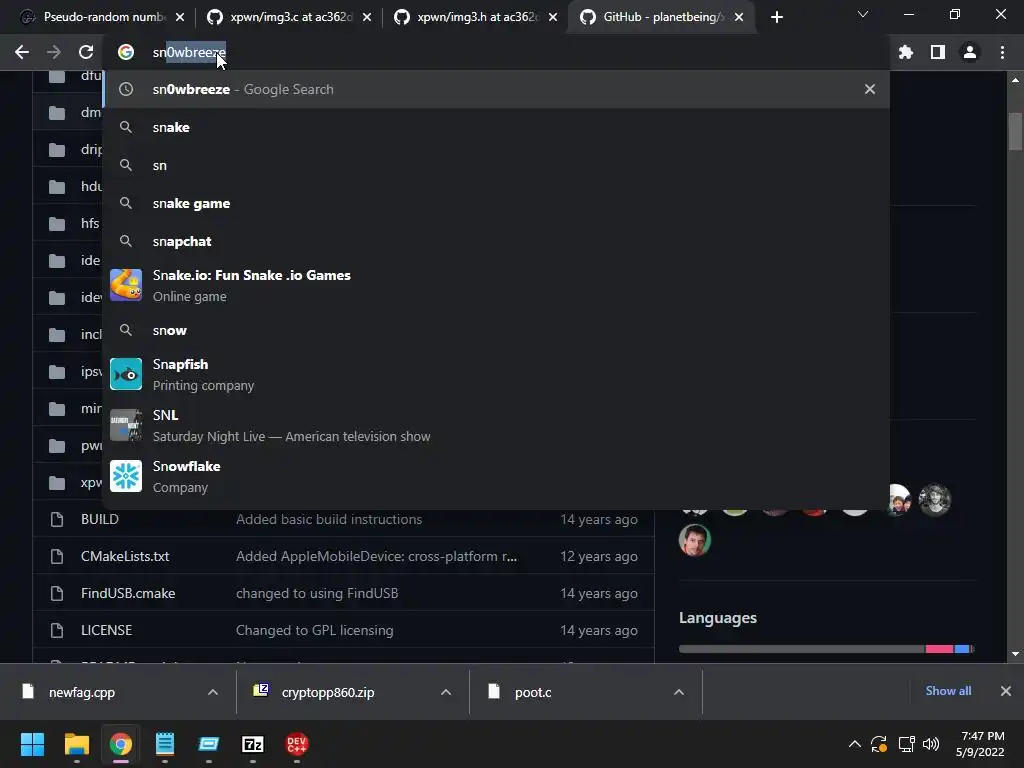Image resolution: width=1024 pixels, height=768 pixels.
Task: Open Notepad from the taskbar
Action: pos(165,744)
